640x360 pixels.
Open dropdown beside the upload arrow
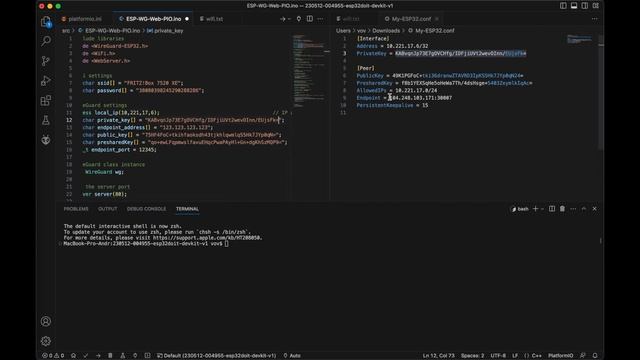[289, 19]
